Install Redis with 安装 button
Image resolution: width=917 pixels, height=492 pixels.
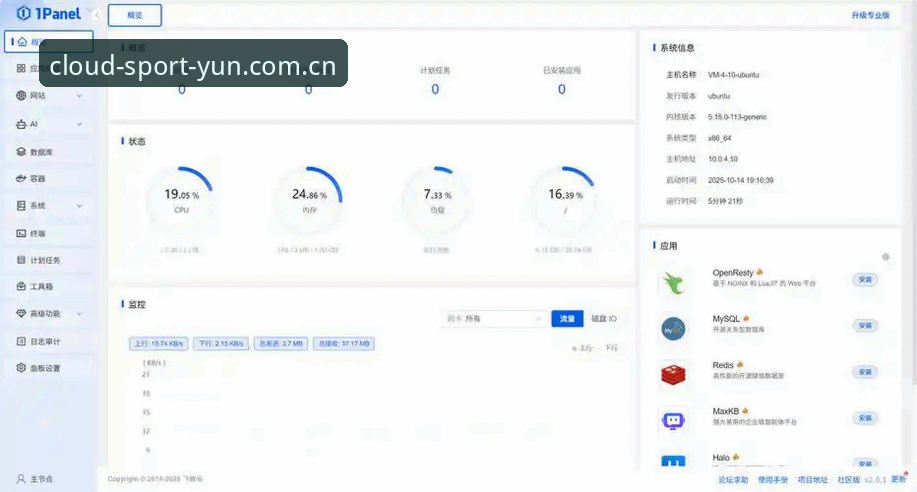click(x=865, y=371)
